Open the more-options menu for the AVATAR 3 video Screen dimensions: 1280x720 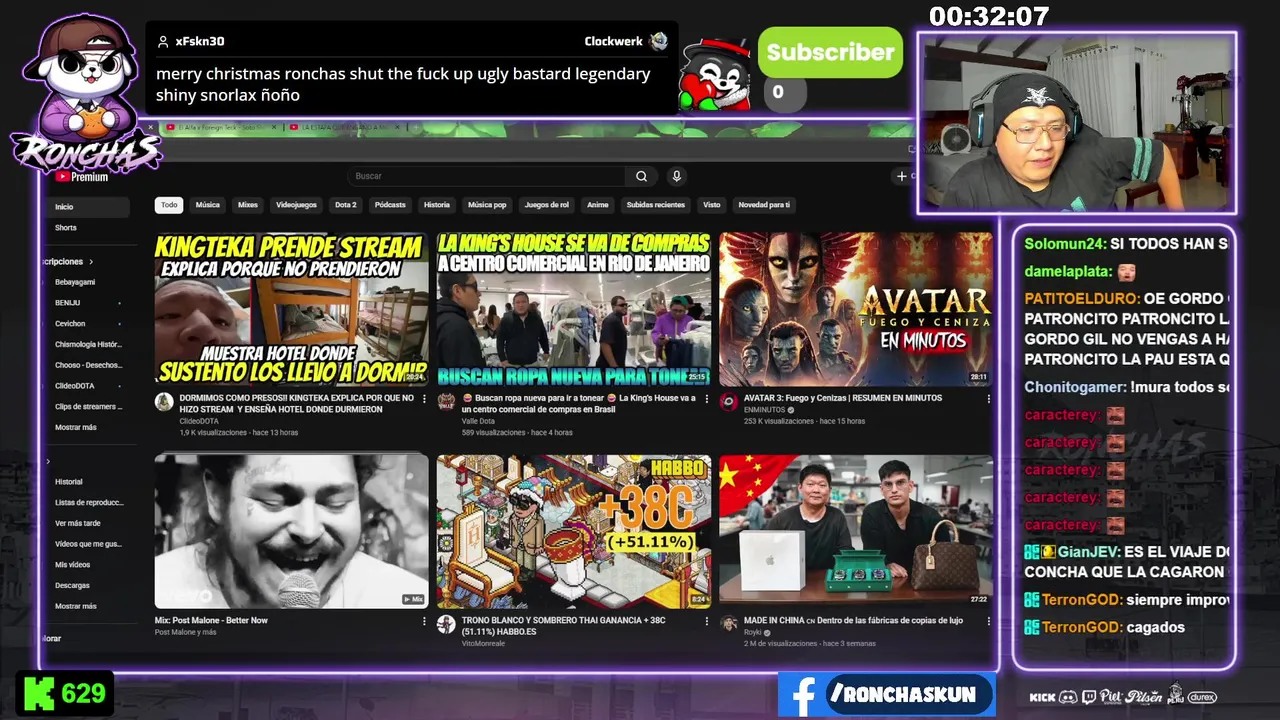988,399
